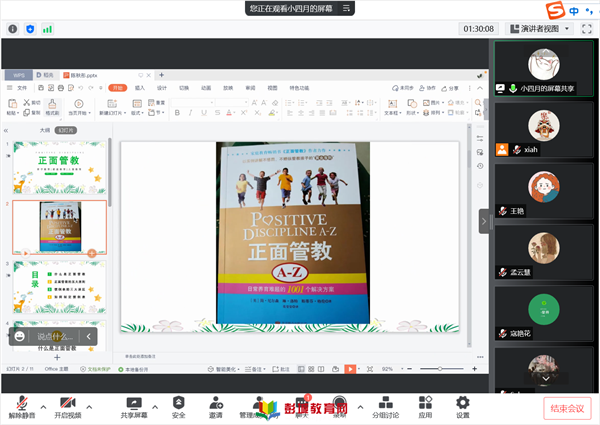
Task: Toggle bold formatting B
Action: tap(177, 113)
